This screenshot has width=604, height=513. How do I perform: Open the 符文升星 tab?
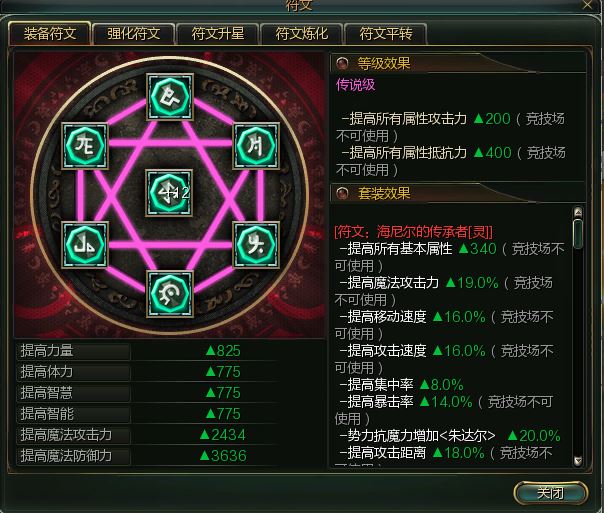point(218,34)
